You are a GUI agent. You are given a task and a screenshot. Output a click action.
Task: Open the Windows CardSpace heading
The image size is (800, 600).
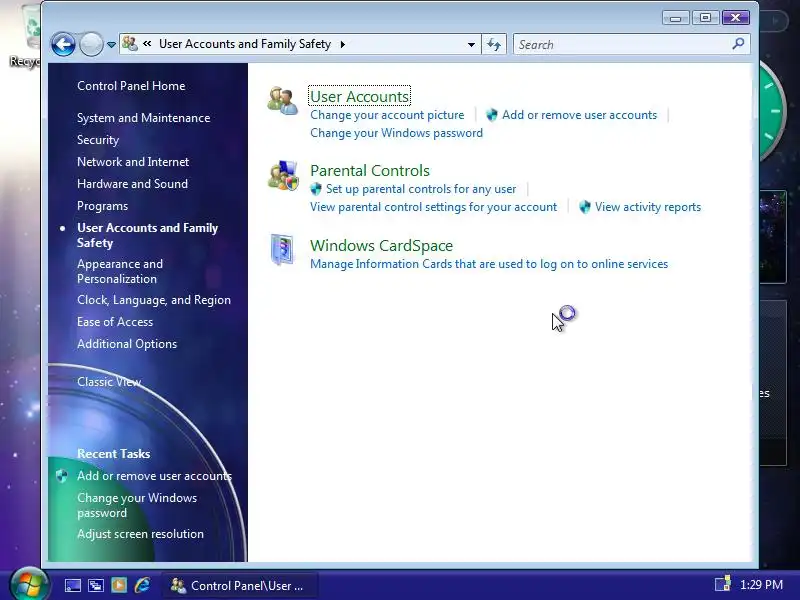(x=382, y=245)
